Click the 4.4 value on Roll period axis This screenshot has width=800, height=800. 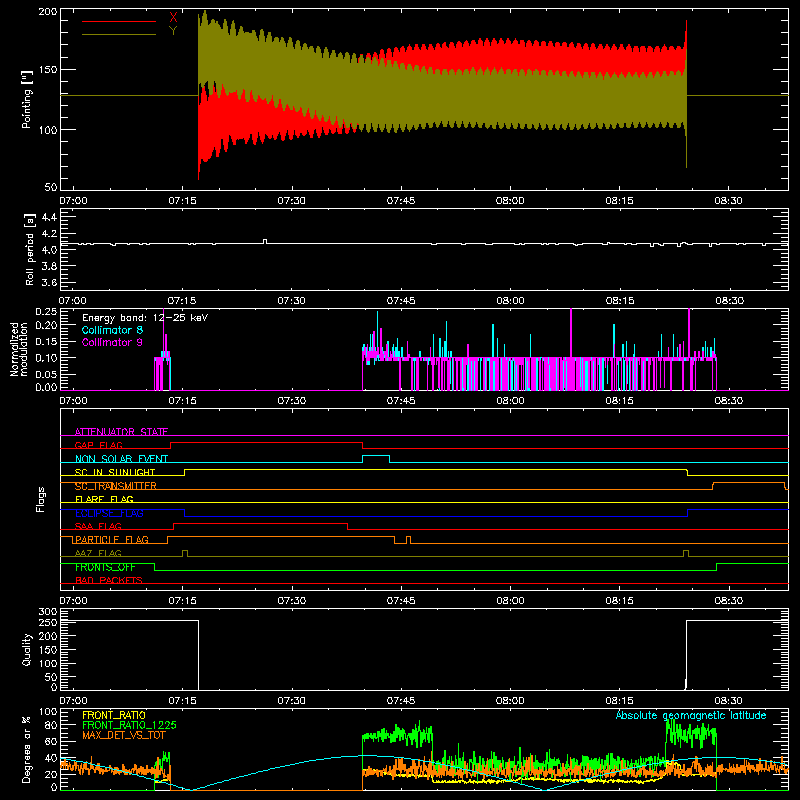click(x=49, y=217)
